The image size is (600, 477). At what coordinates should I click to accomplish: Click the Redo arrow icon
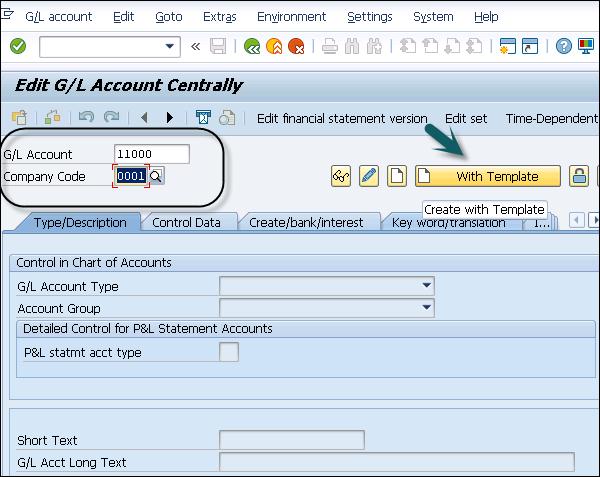click(111, 117)
